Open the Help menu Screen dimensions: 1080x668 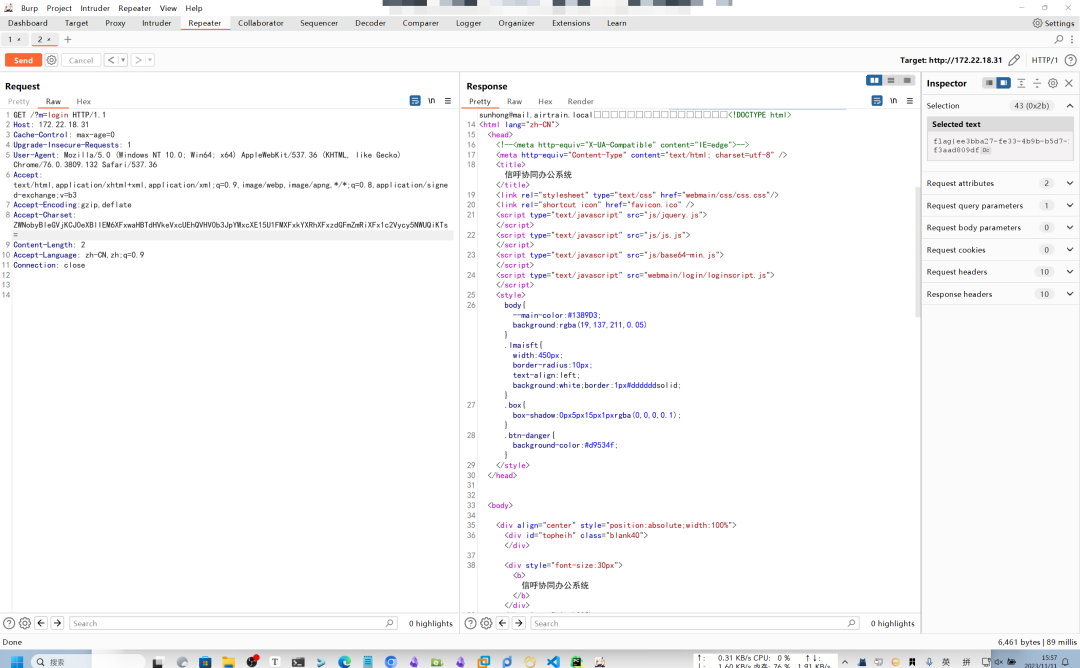pos(194,8)
